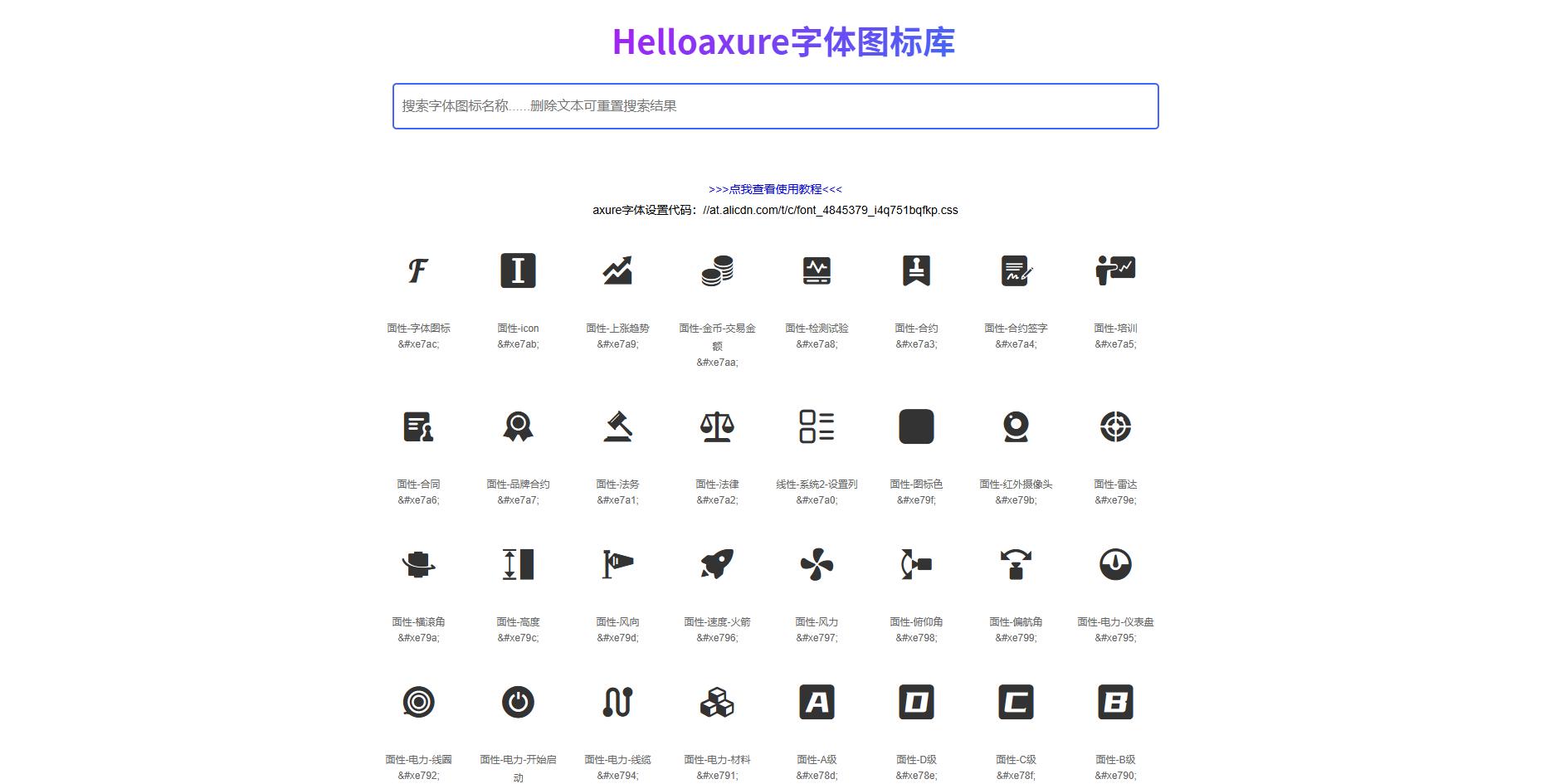
Task: Click the font icon labeled 面性-字体图标
Action: [x=418, y=270]
